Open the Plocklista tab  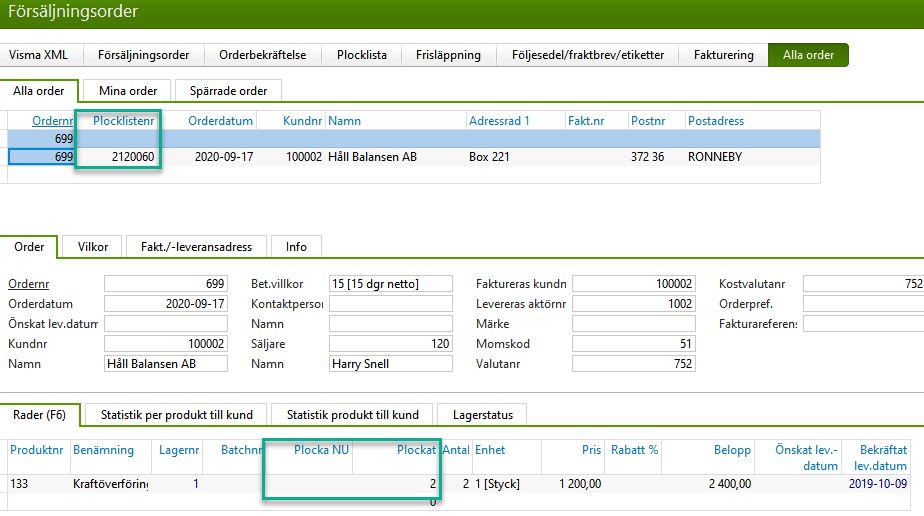[364, 55]
